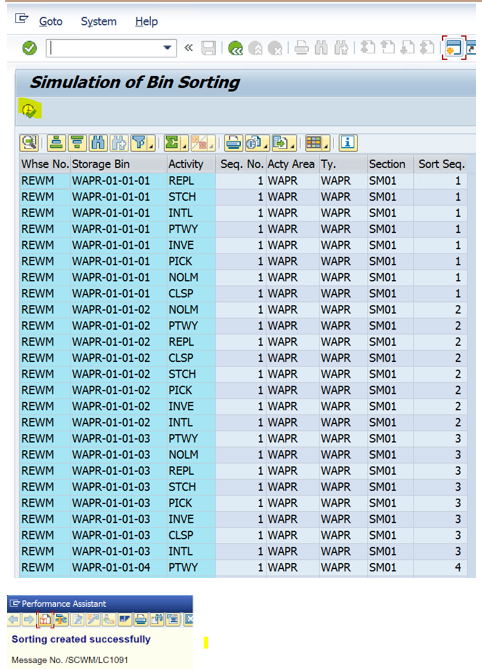Screen dimensions: 482x669
Task: Click the blue Information icon in ALV toolbar
Action: coord(348,143)
